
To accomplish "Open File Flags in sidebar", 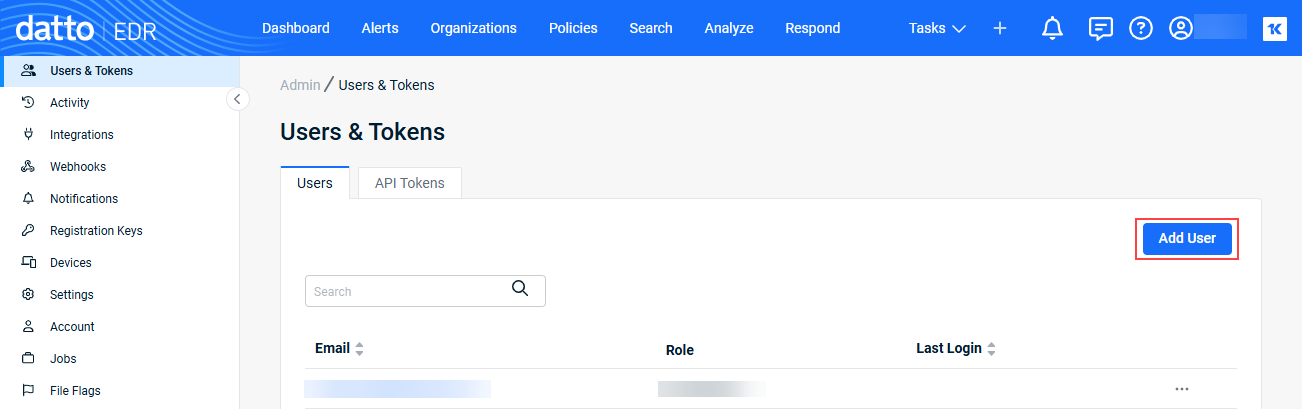I will click(x=75, y=391).
